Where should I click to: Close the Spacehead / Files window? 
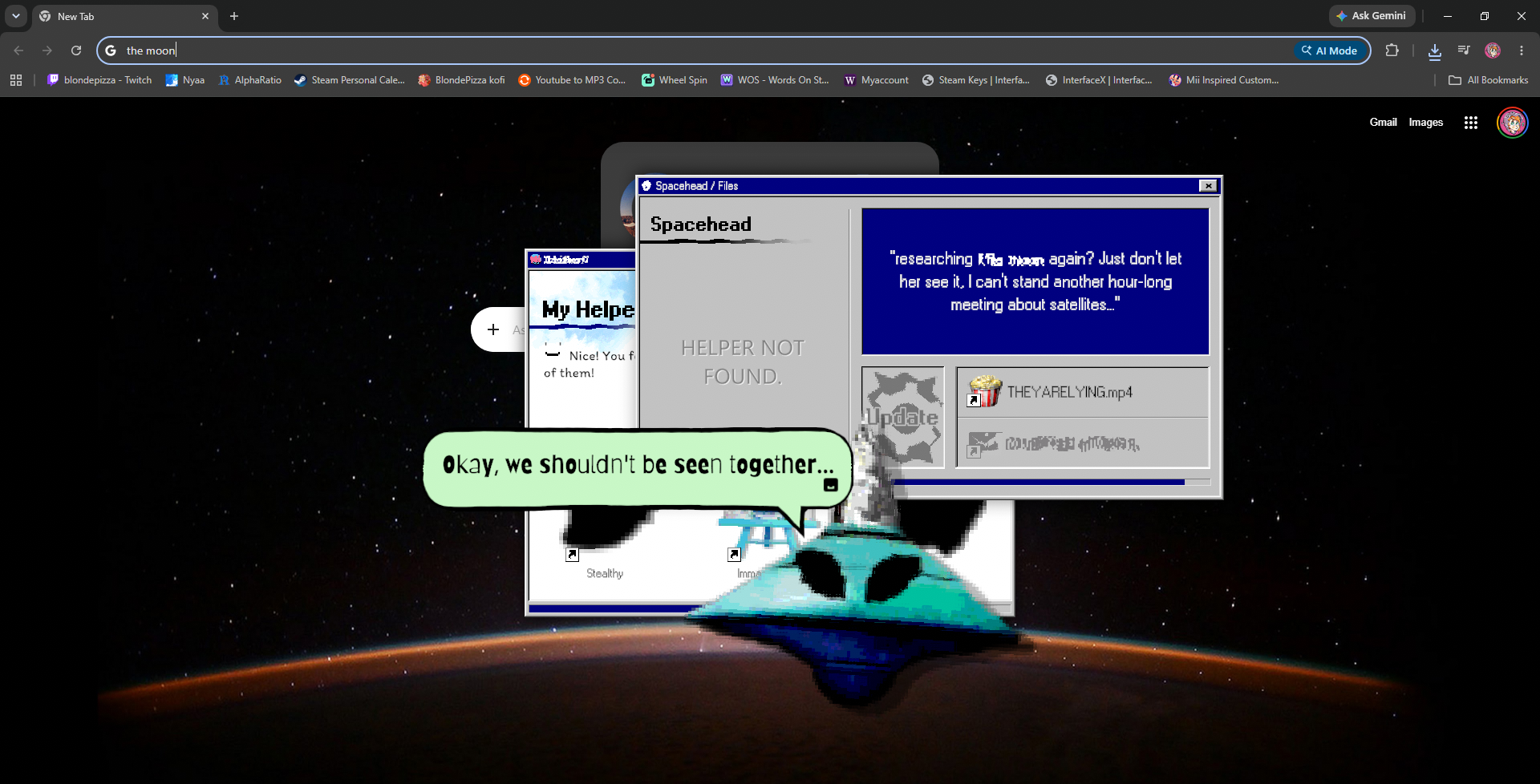coord(1208,186)
